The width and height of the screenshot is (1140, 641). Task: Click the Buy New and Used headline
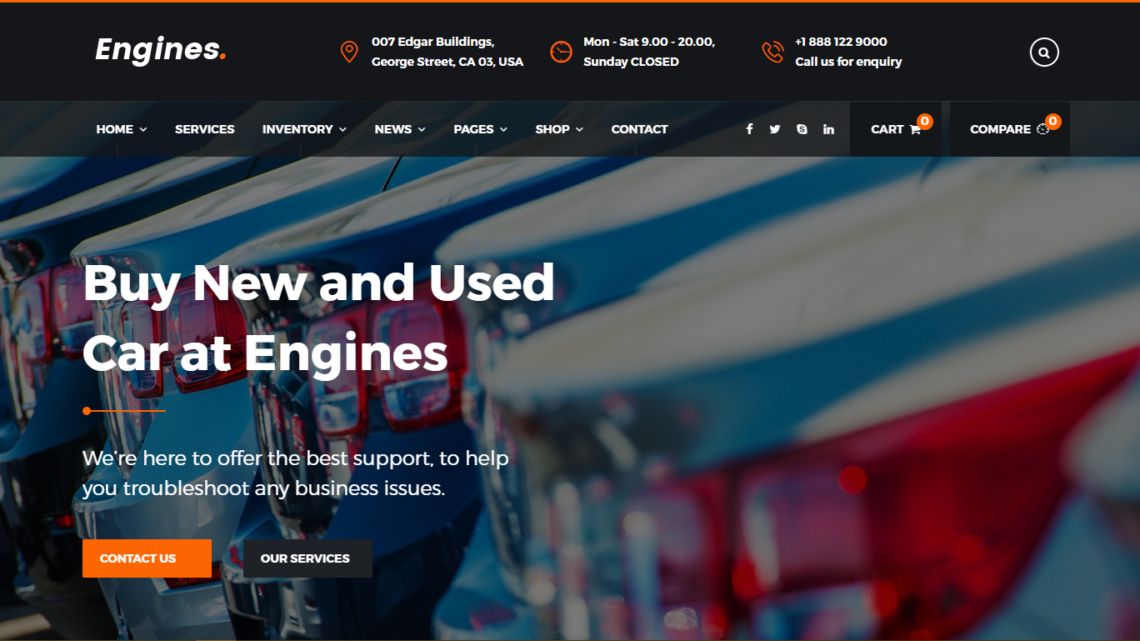(318, 283)
